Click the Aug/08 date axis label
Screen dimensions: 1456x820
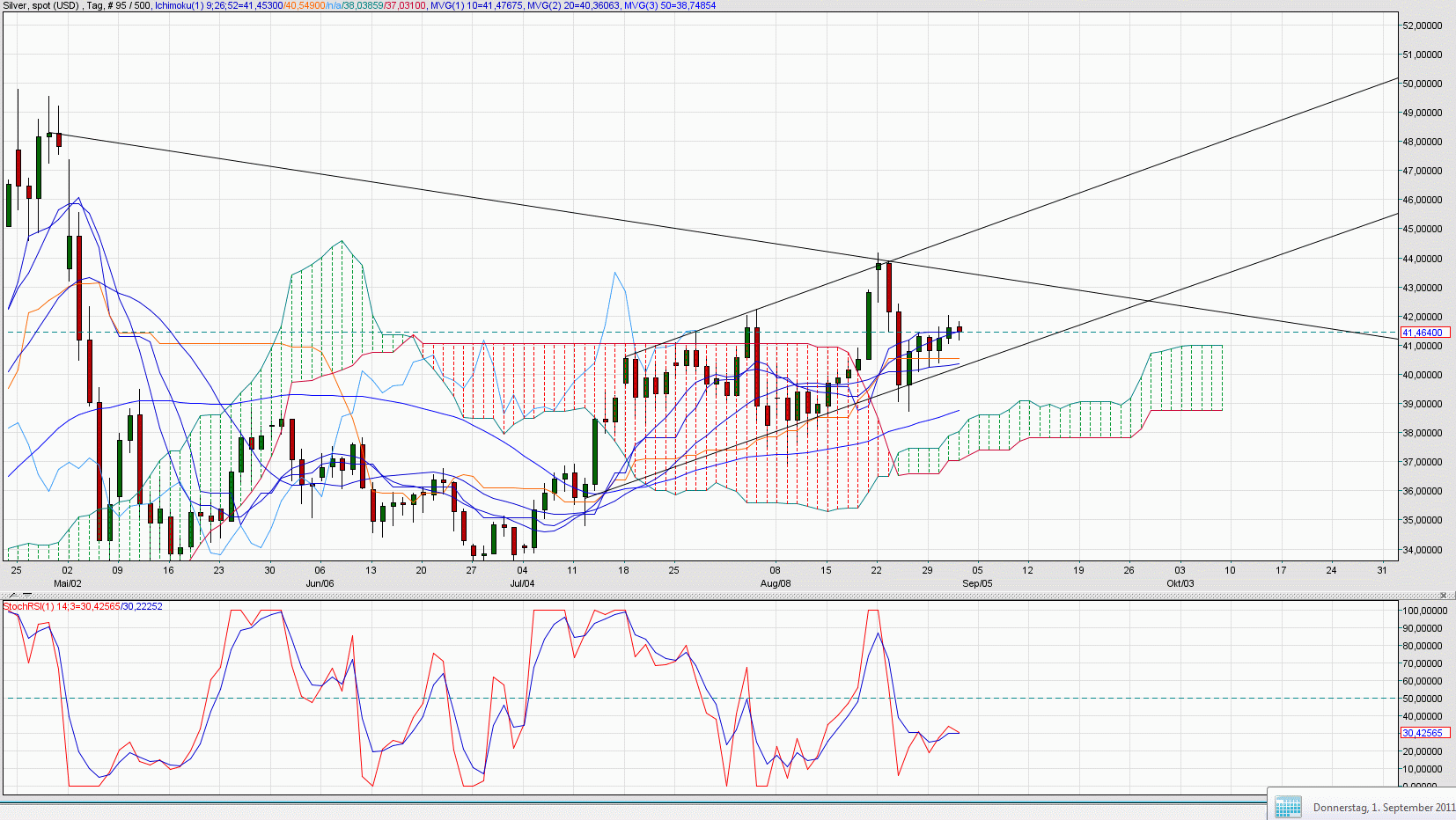[x=776, y=583]
